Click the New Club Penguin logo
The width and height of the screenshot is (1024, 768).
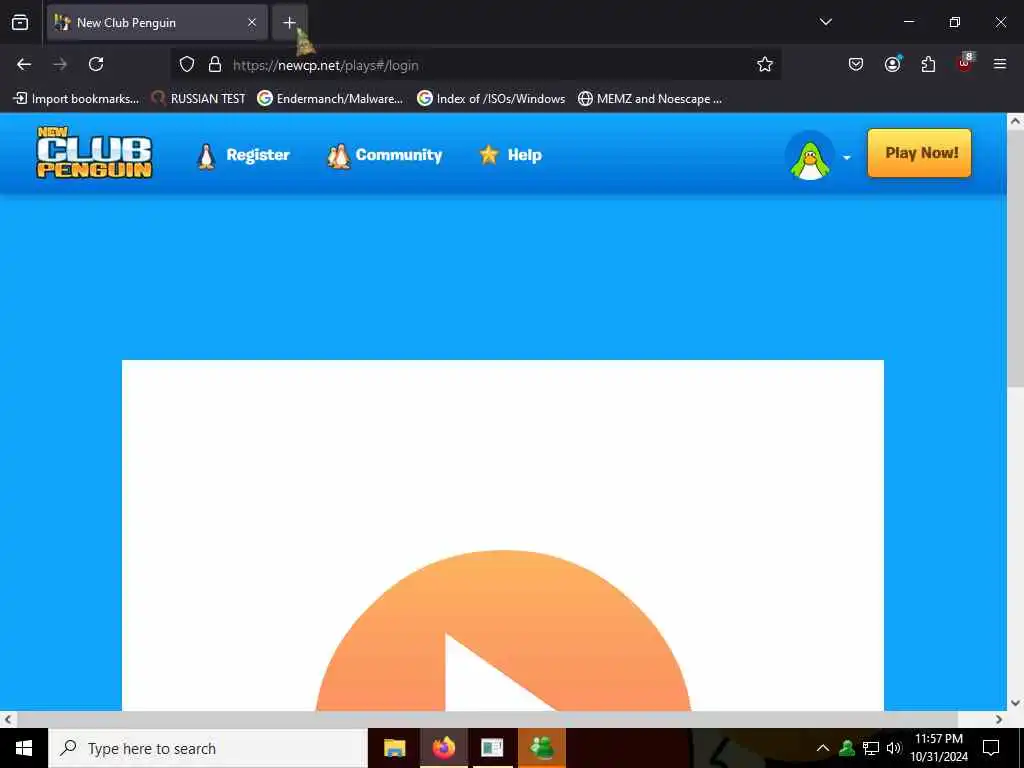point(94,153)
